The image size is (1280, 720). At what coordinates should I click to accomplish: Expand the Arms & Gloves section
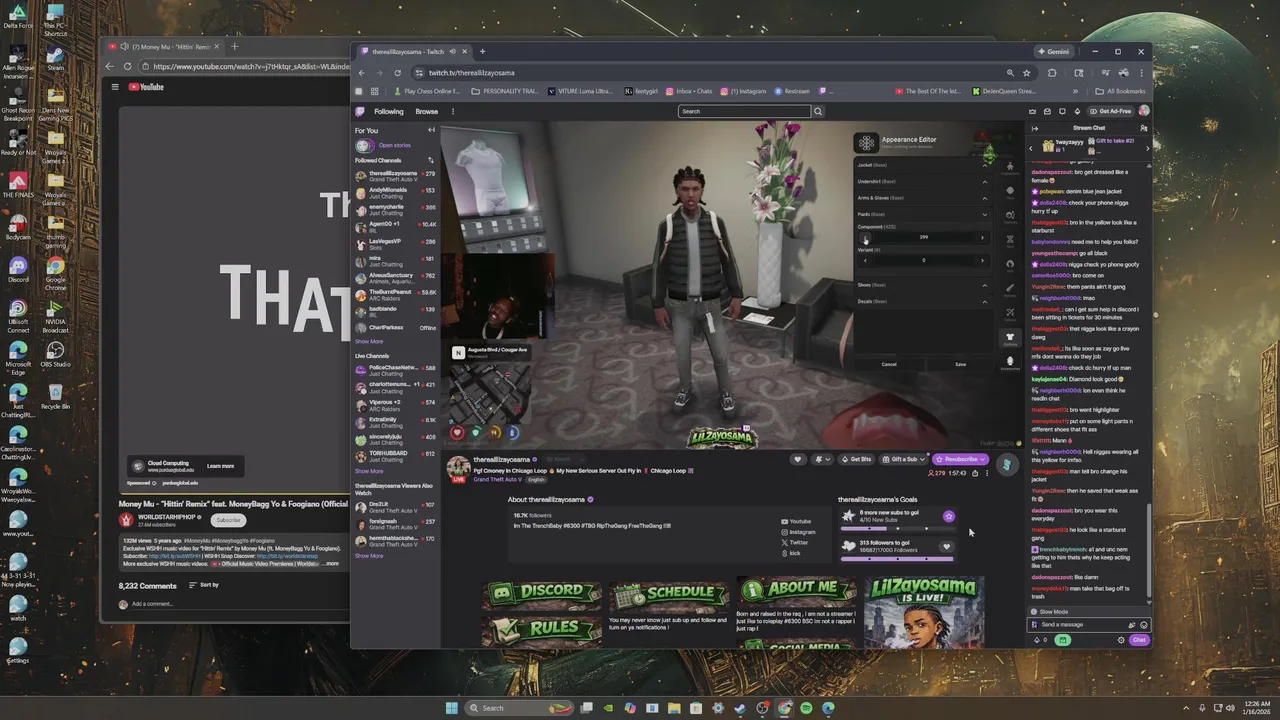click(984, 198)
